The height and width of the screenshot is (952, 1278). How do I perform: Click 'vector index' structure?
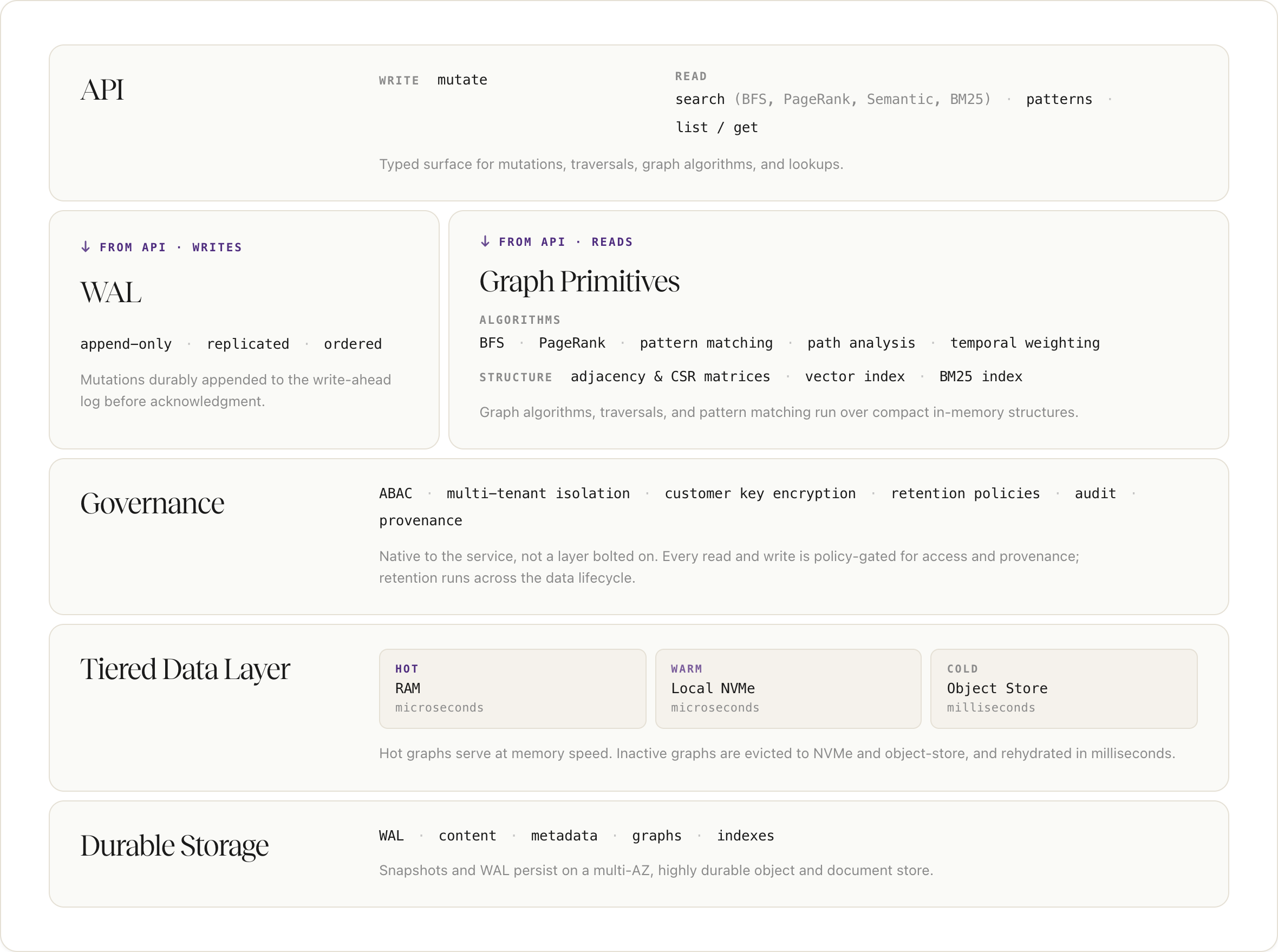(855, 376)
